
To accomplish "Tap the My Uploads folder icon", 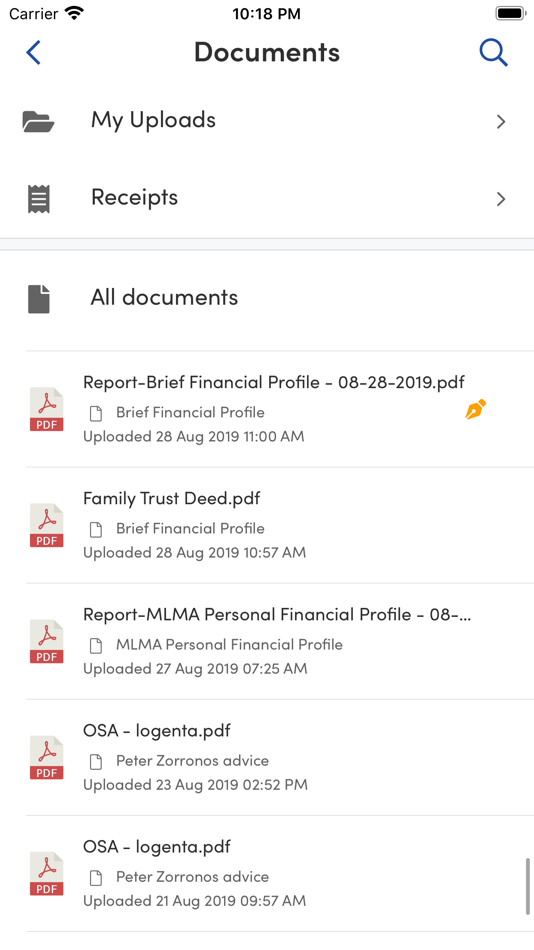I will (x=38, y=121).
